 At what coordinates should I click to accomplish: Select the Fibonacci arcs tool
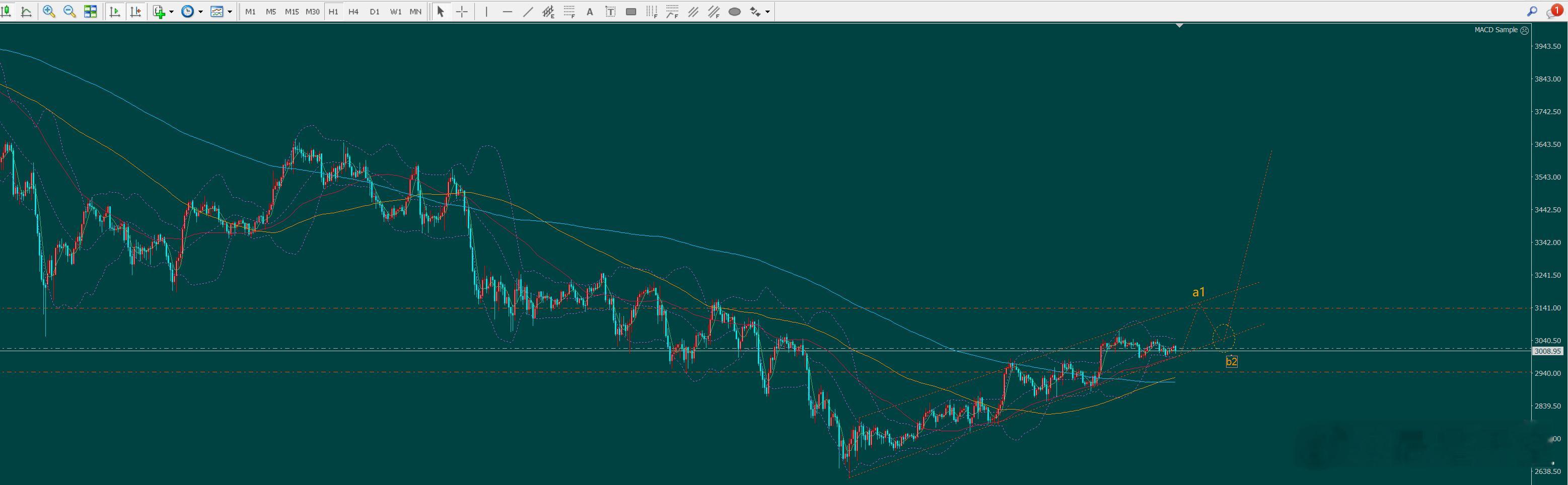coord(673,12)
